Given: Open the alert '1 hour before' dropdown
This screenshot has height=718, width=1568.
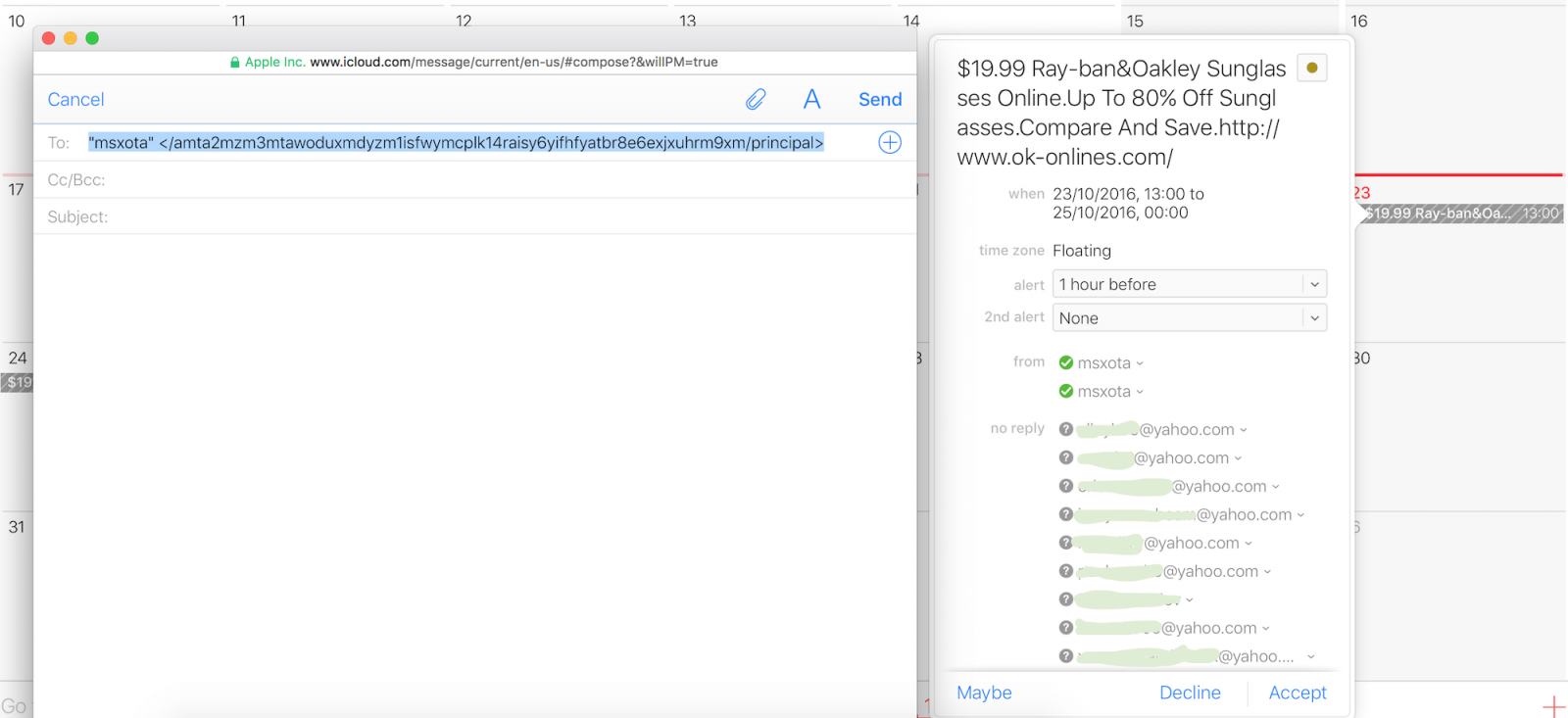Looking at the screenshot, I should coord(1189,284).
